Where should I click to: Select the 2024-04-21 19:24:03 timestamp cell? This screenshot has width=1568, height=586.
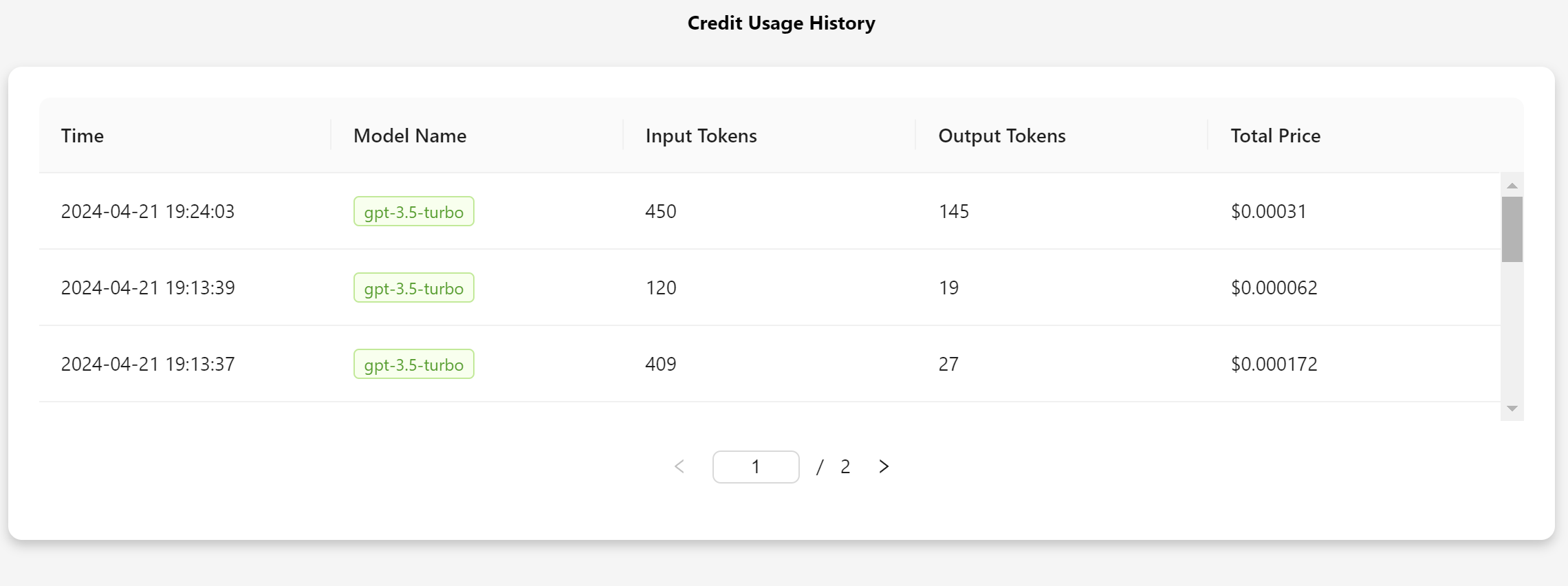[148, 212]
